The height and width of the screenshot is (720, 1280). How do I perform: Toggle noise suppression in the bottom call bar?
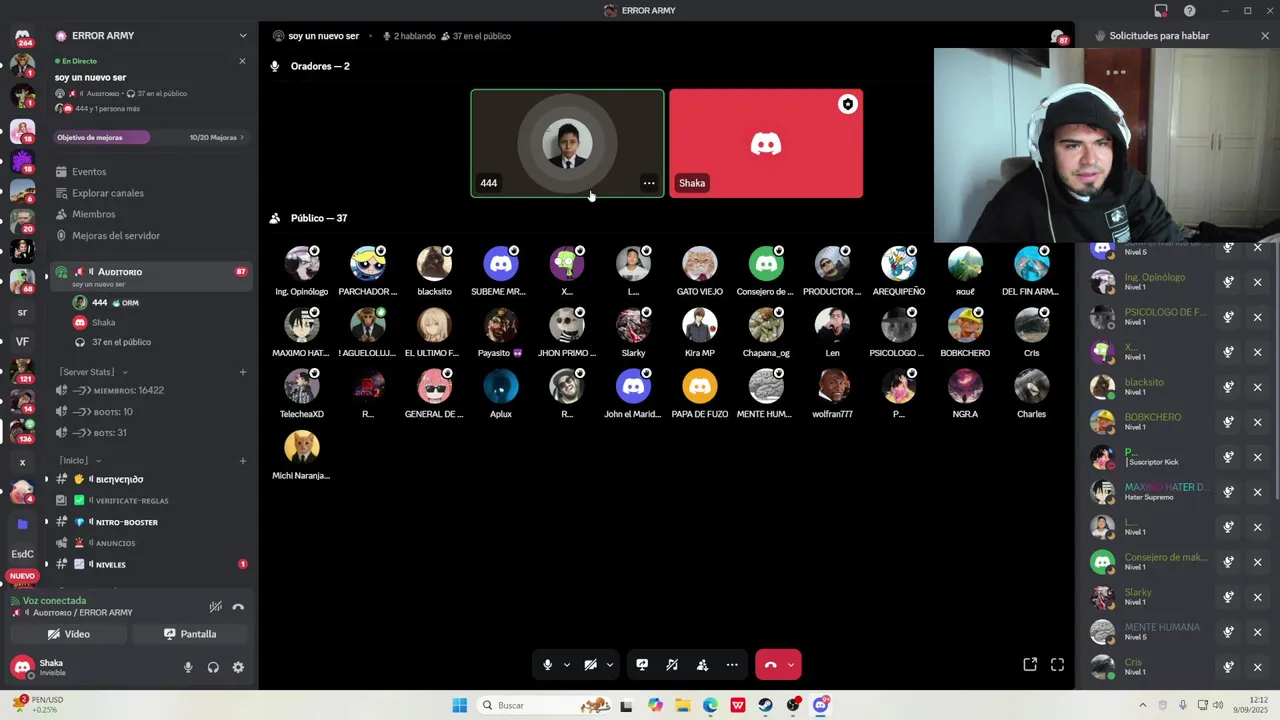(672, 664)
